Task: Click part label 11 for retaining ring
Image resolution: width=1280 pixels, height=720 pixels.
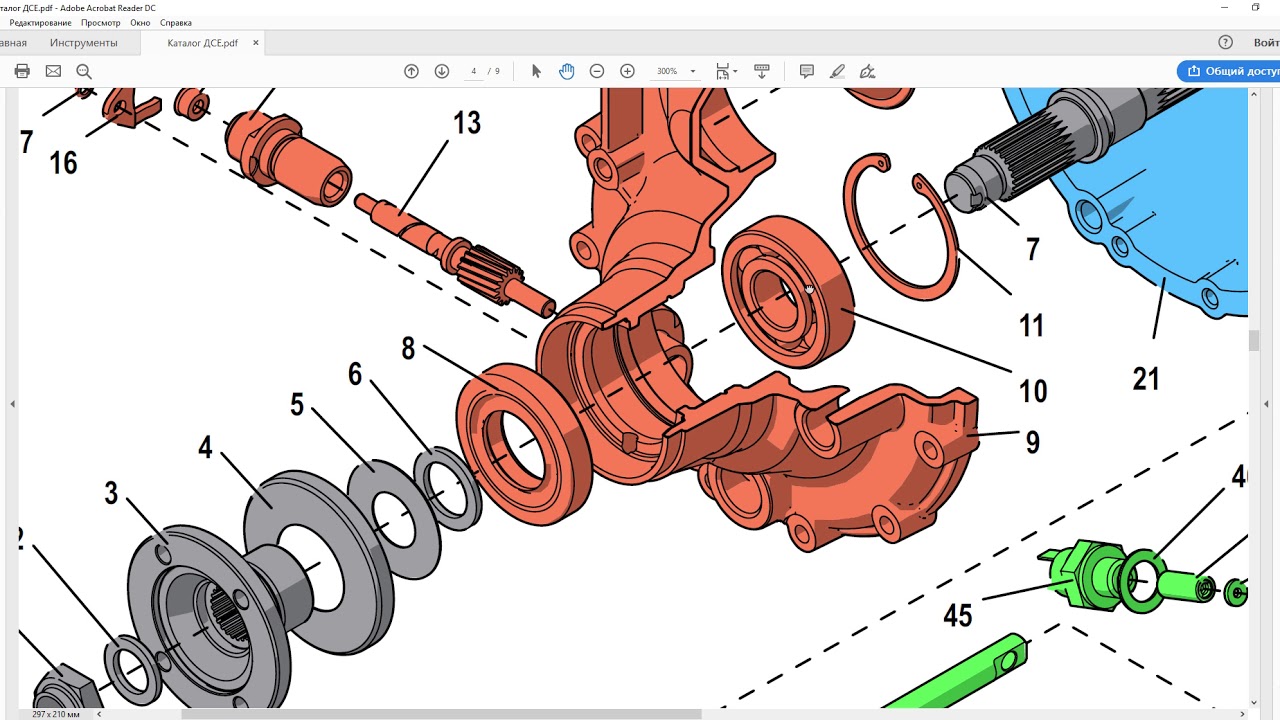Action: [x=1031, y=325]
